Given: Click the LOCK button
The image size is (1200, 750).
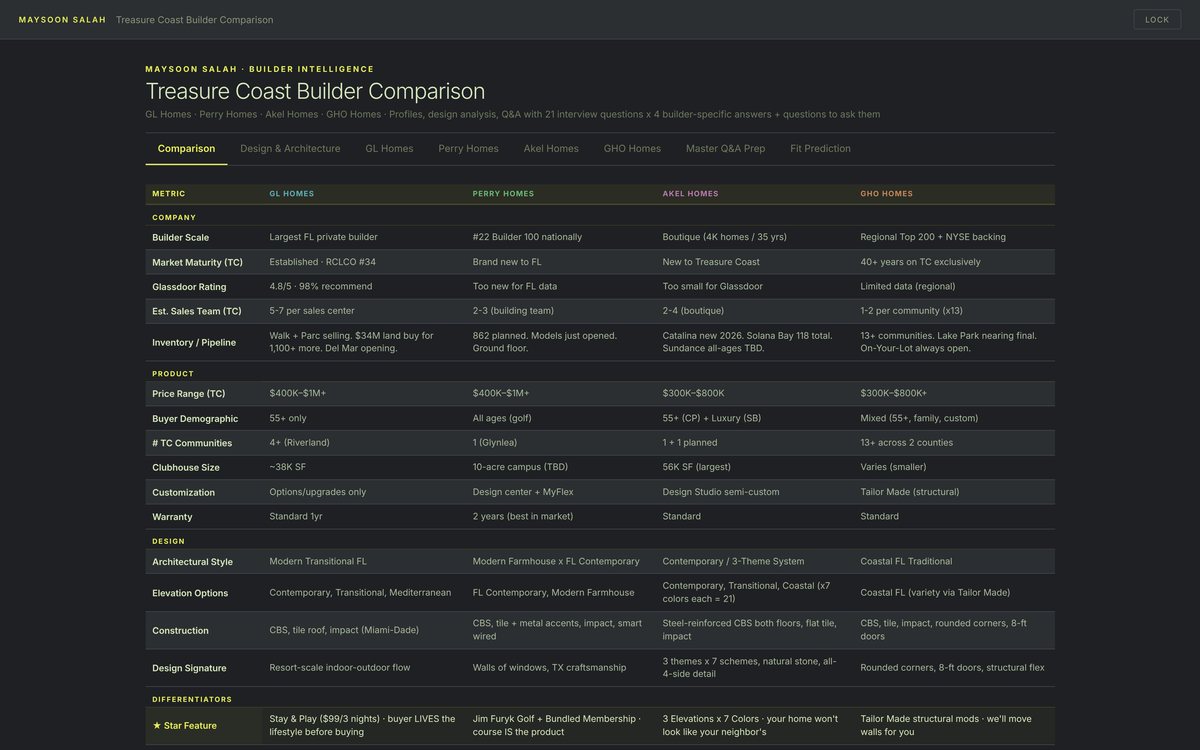Looking at the screenshot, I should pos(1157,19).
